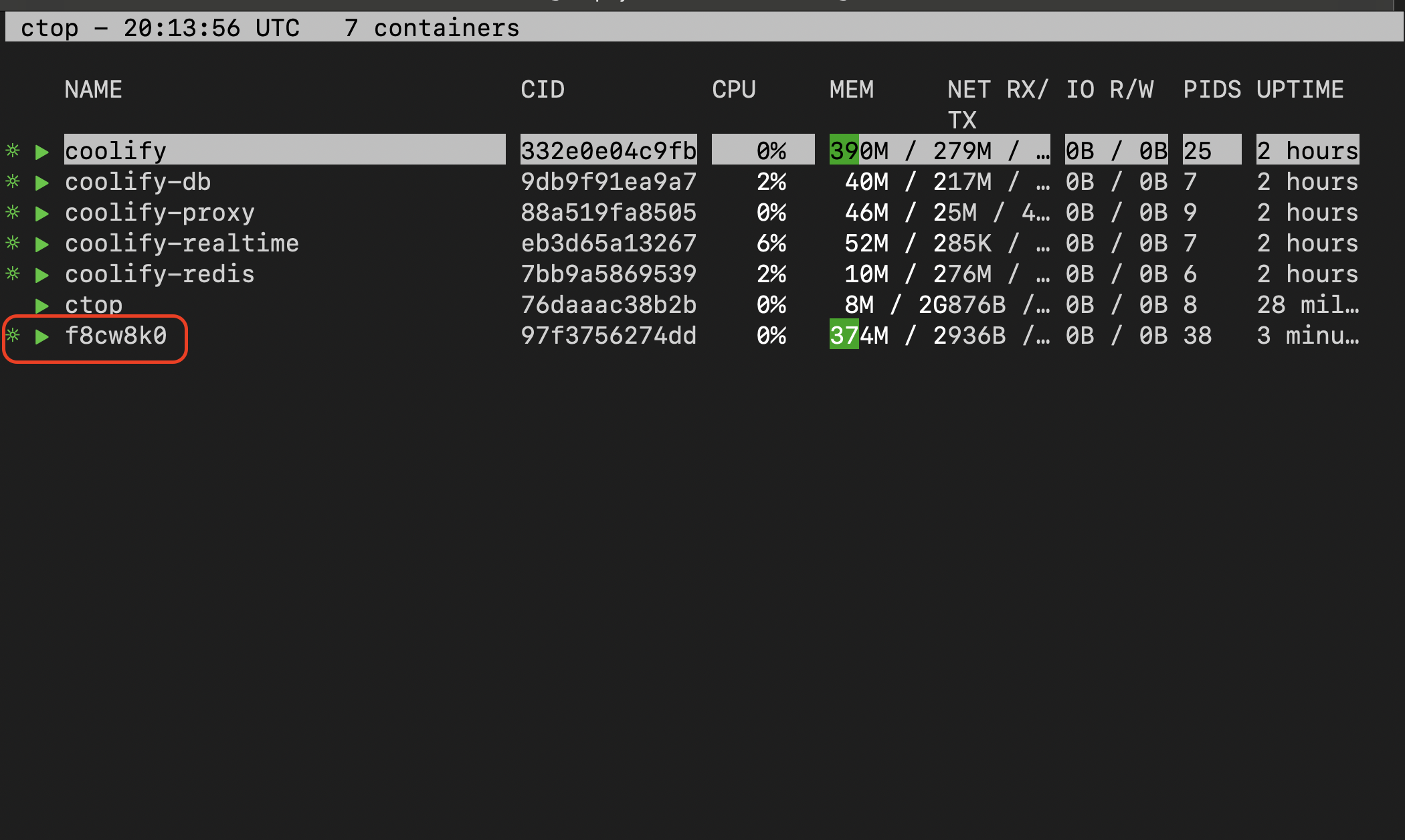Click the running-state arrow for coolify-realtime
The width and height of the screenshot is (1405, 840).
point(42,244)
